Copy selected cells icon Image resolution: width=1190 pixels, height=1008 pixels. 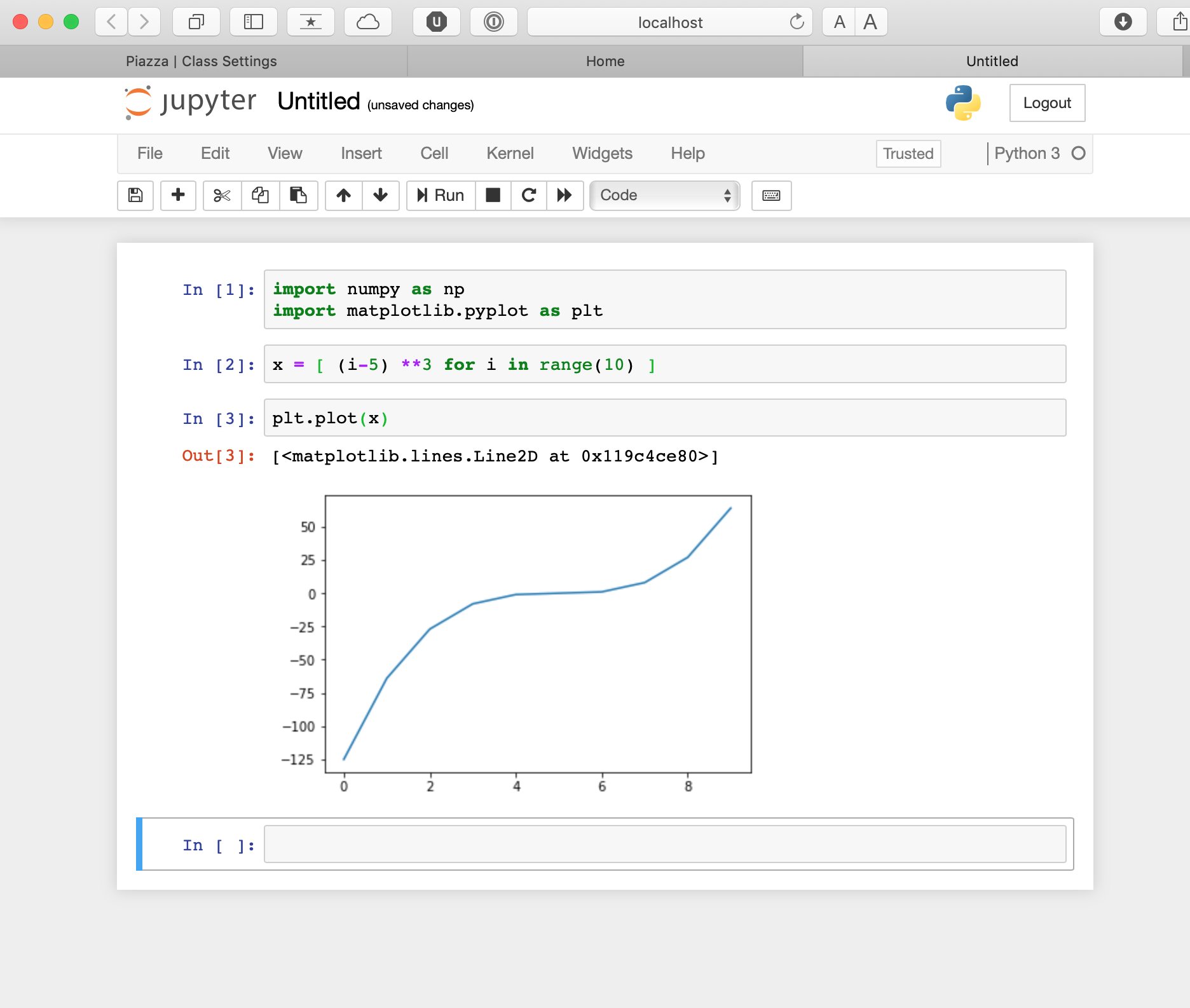tap(260, 195)
